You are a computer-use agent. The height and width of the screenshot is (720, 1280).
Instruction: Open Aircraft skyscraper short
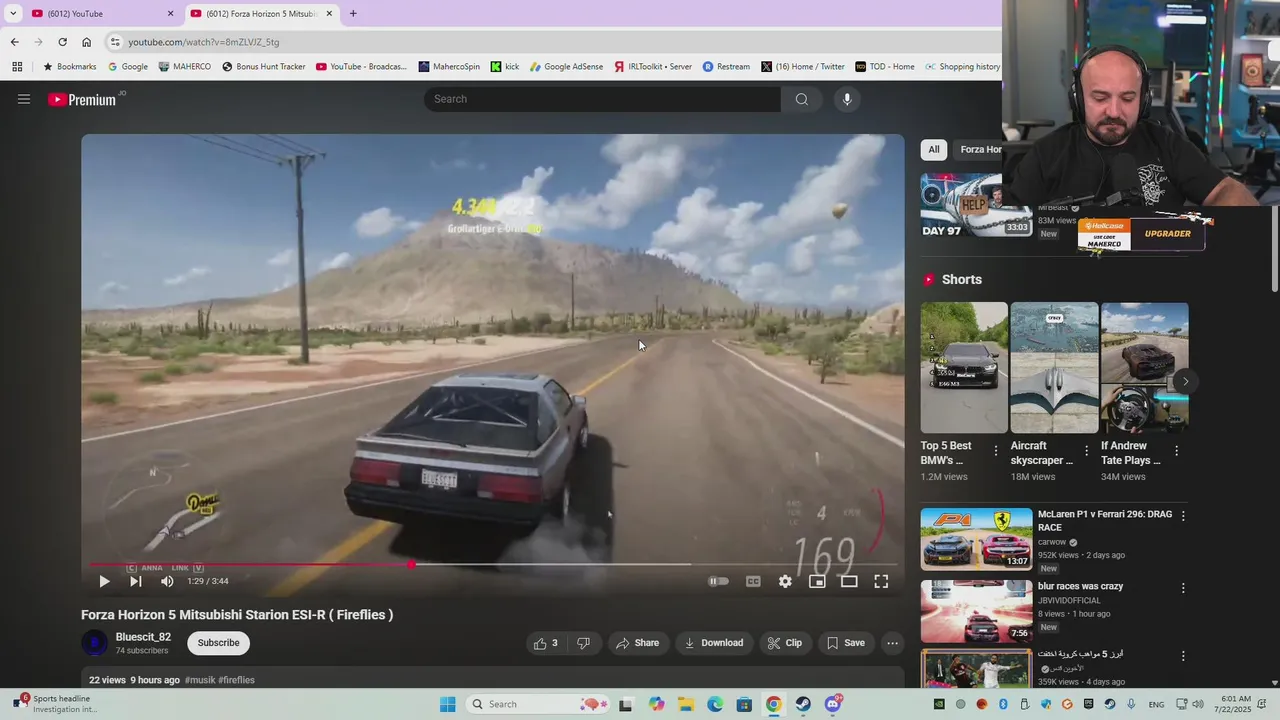1054,368
